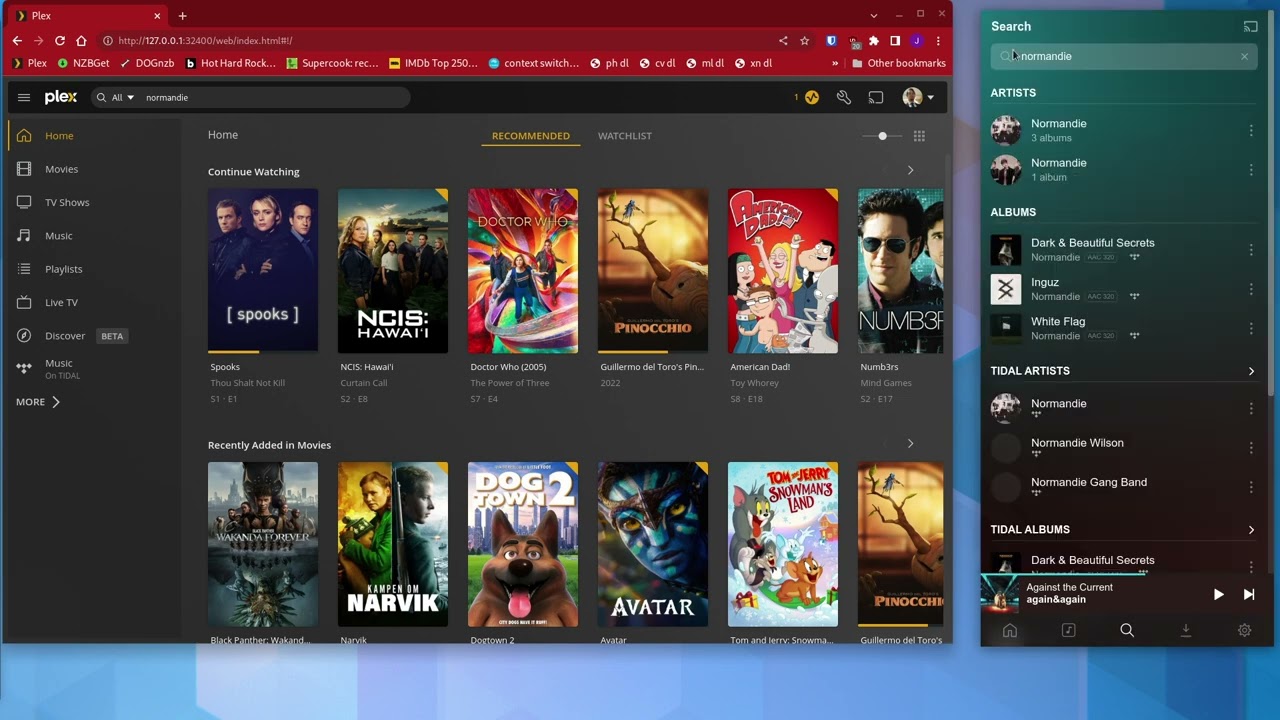Bookmark this page with the star icon
The width and height of the screenshot is (1280, 720).
(x=805, y=41)
